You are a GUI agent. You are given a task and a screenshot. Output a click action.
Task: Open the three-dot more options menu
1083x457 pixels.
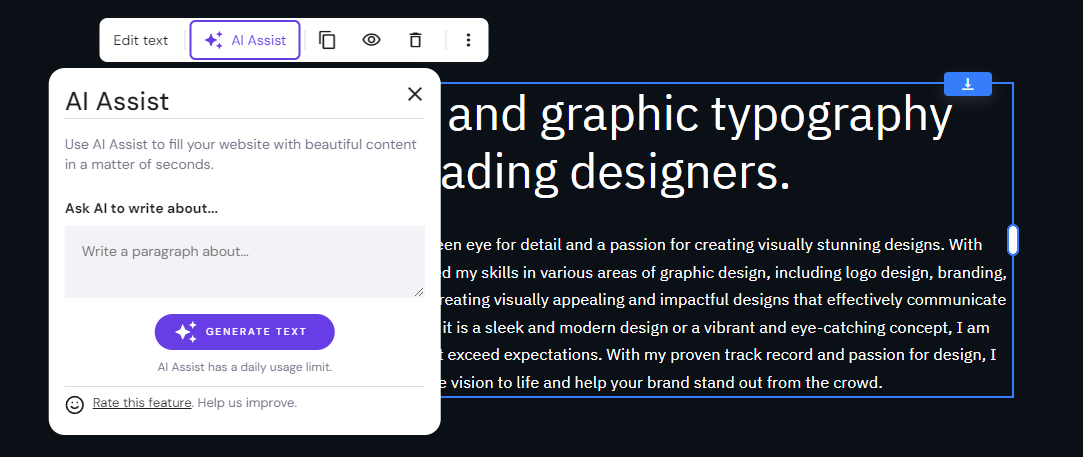pyautogui.click(x=468, y=40)
